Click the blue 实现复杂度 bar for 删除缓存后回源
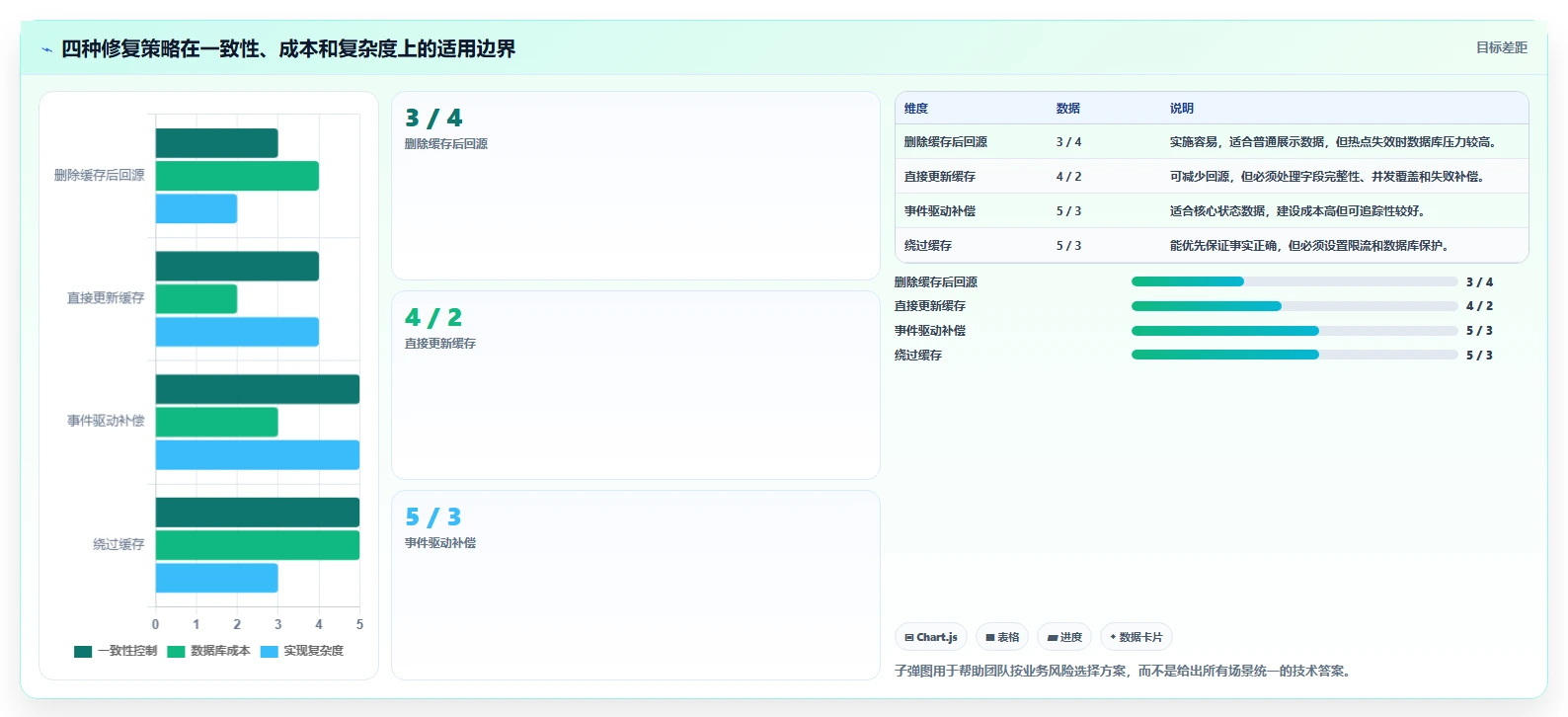Viewport: 1568px width, 717px height. 196,208
